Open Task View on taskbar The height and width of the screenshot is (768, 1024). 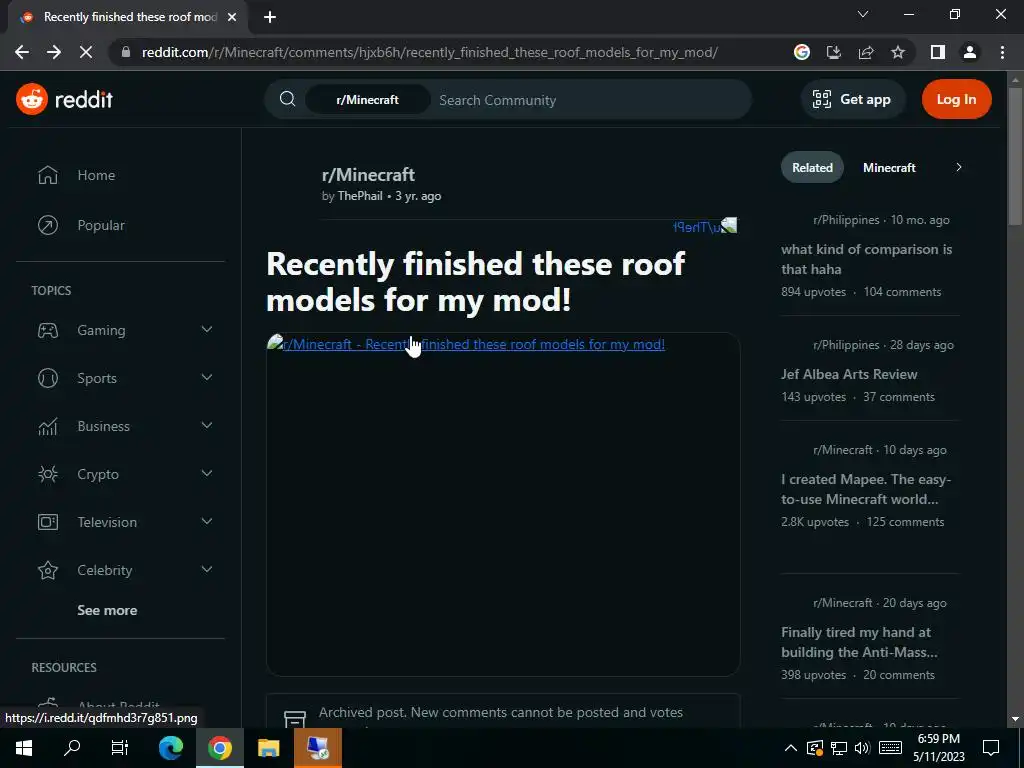(x=120, y=748)
